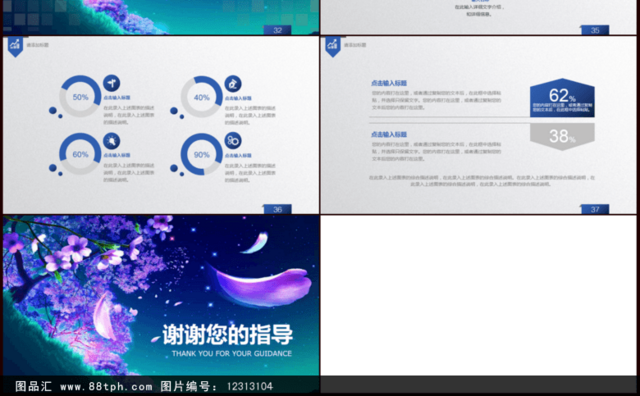
Task: Click the 点击输入标题 heading beside the 50% chart
Action: coord(117,98)
